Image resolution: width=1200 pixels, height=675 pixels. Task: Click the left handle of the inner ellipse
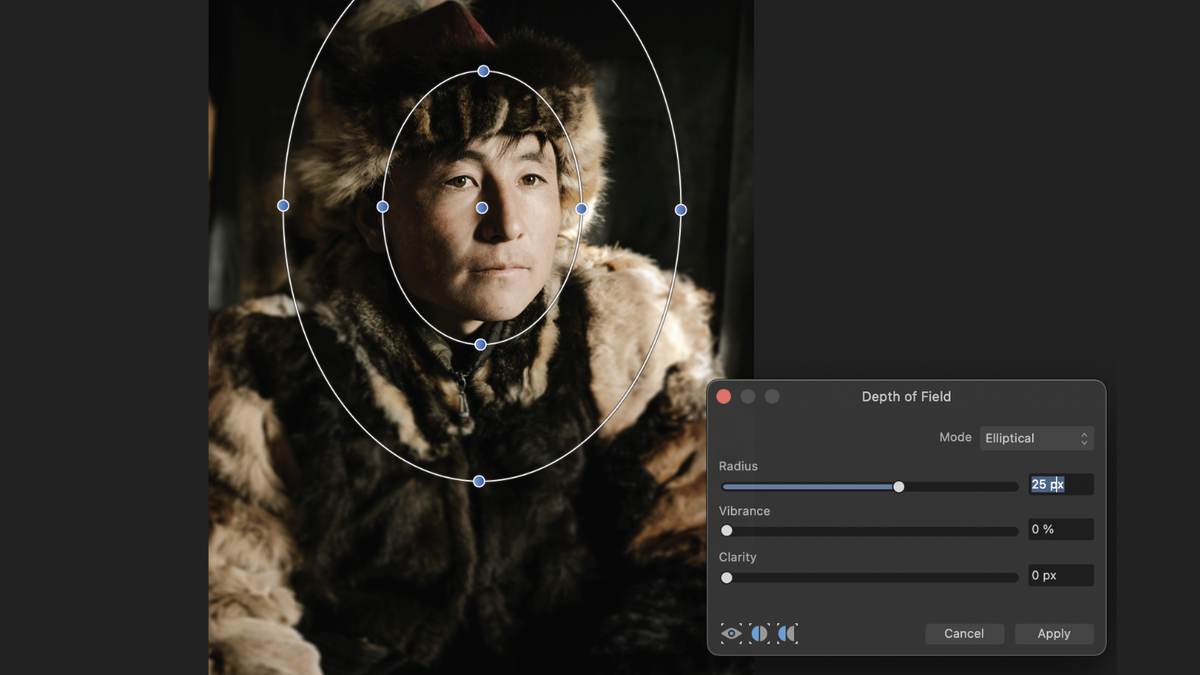(x=383, y=206)
